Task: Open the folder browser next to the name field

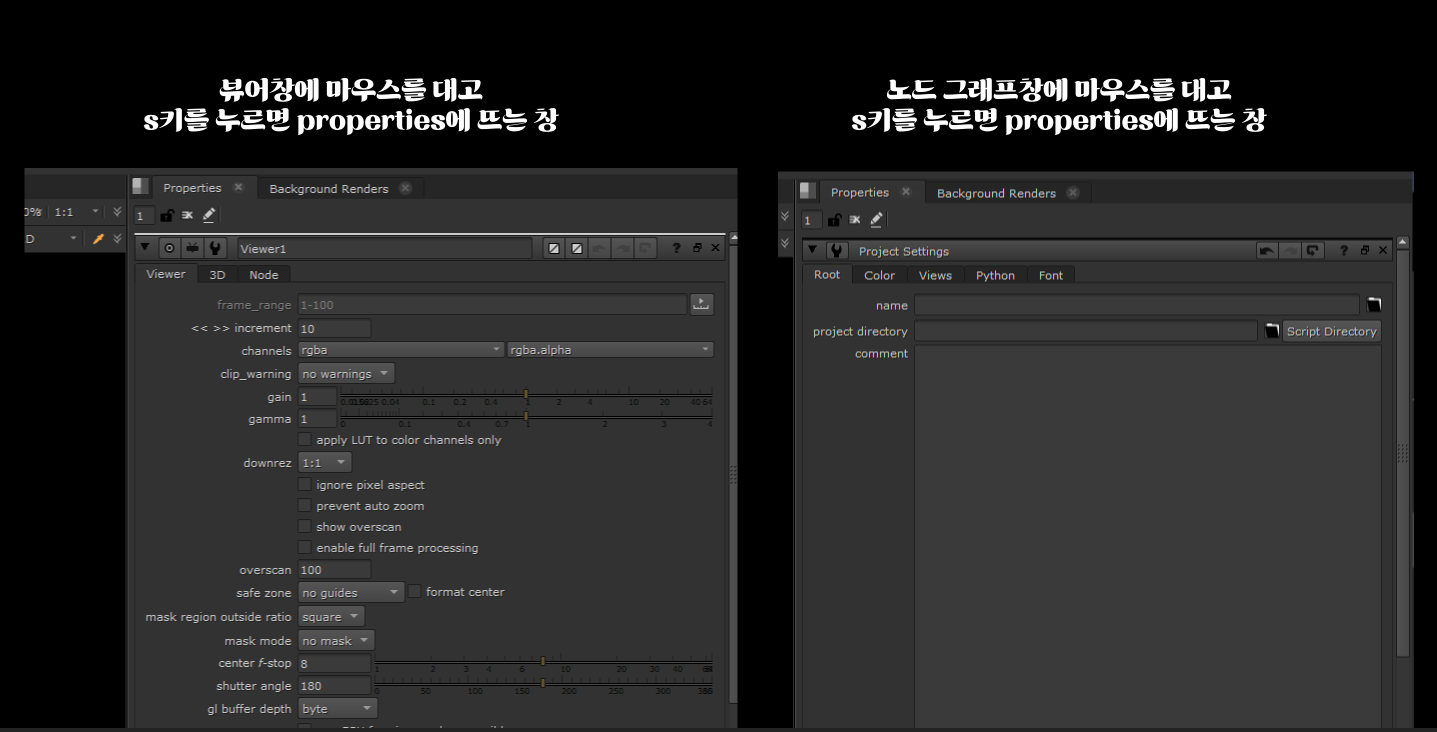Action: pos(1373,305)
